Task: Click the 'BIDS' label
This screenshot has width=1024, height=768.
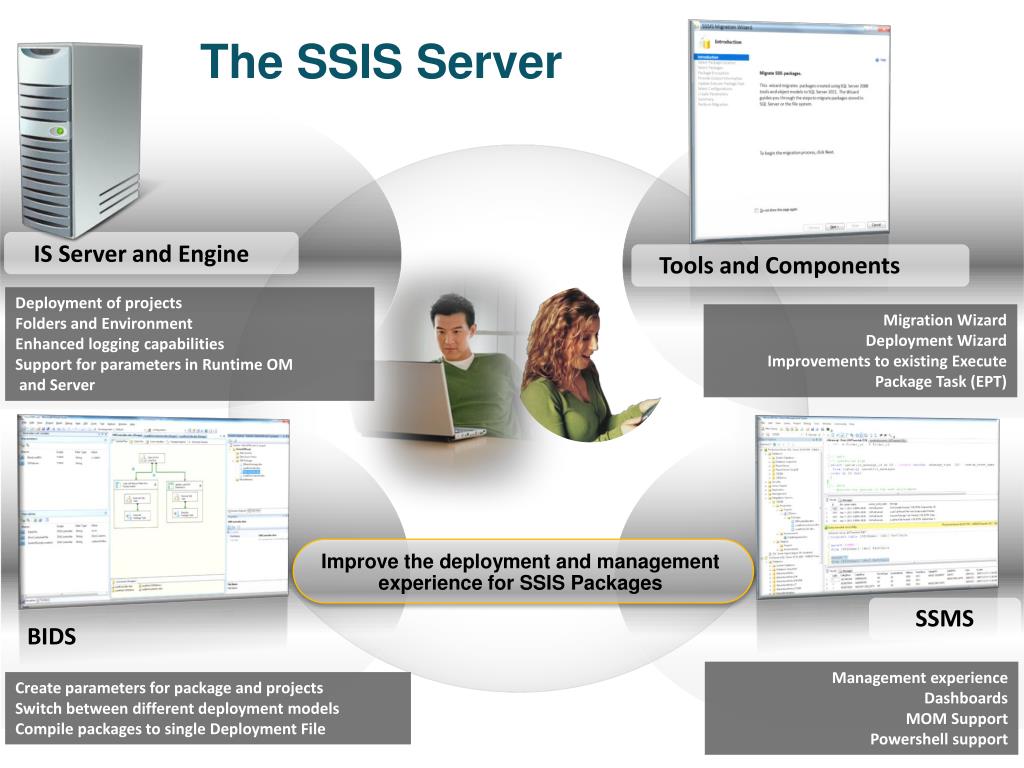Action: pos(52,636)
